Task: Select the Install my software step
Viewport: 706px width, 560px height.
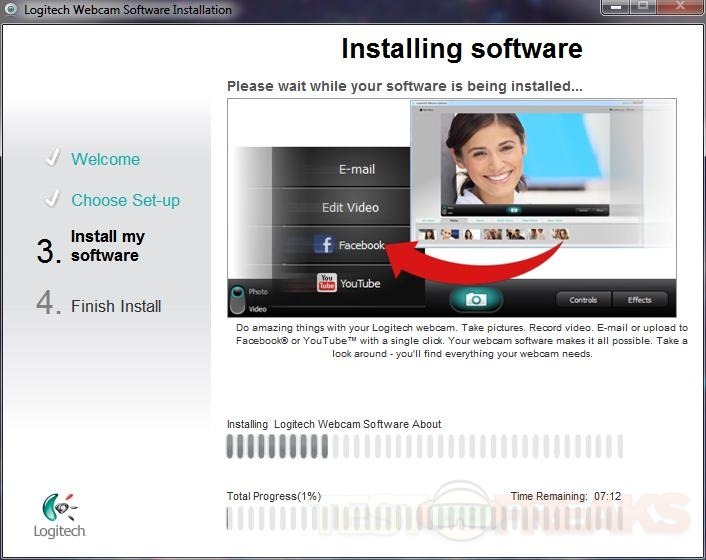Action: click(x=107, y=246)
